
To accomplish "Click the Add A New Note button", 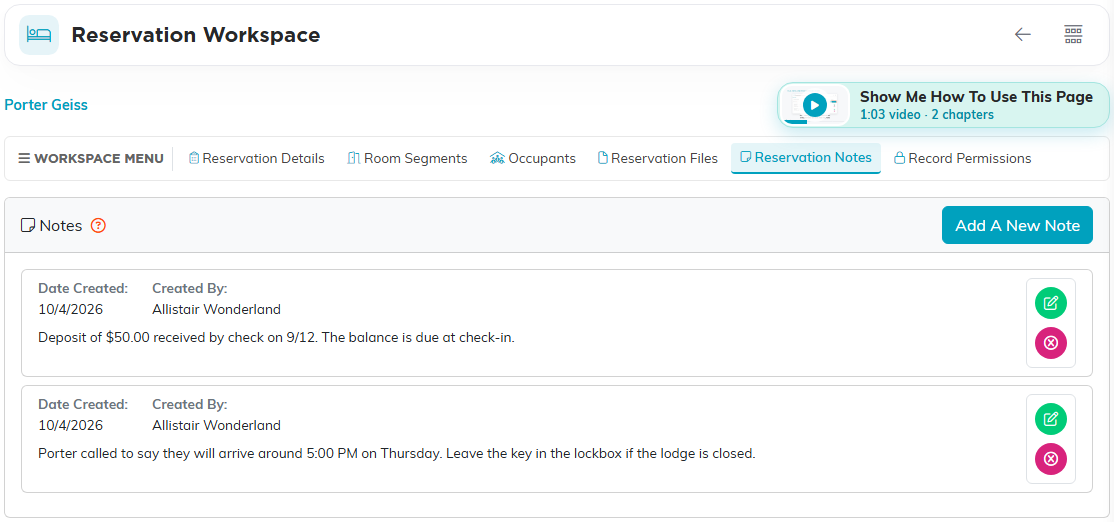I will click(x=1017, y=225).
